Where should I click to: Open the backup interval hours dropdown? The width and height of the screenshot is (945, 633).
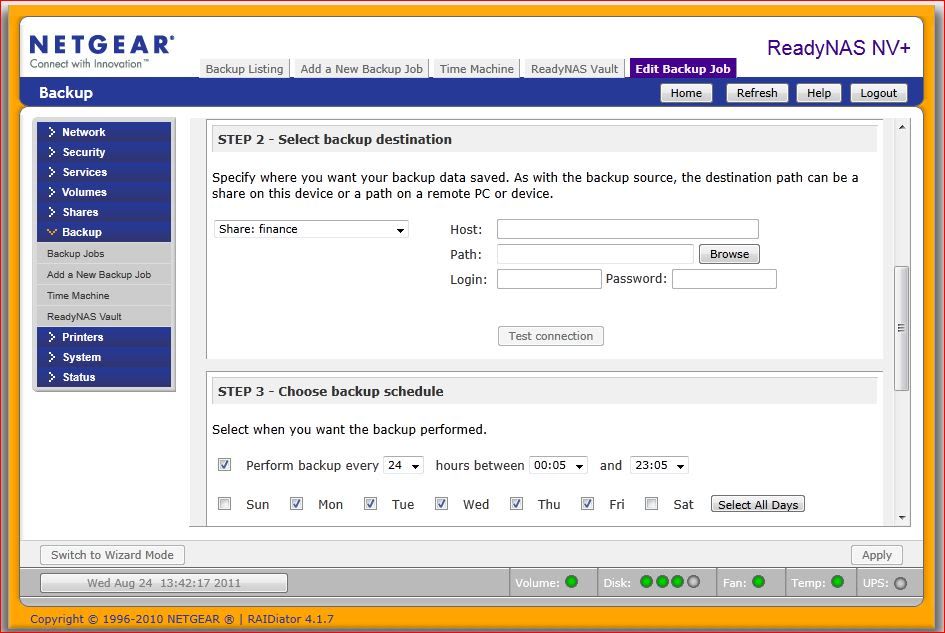[x=405, y=466]
